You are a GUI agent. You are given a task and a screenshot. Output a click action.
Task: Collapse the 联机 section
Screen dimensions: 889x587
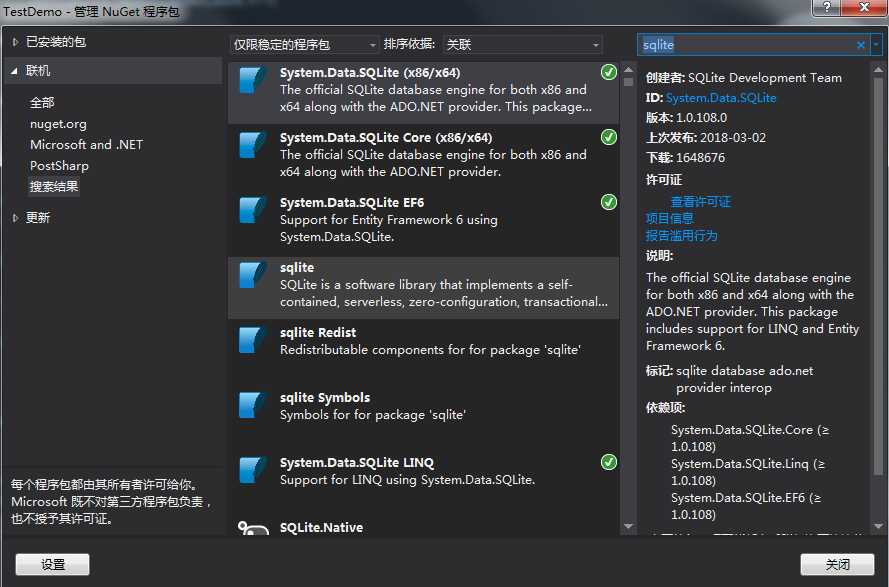[14, 71]
